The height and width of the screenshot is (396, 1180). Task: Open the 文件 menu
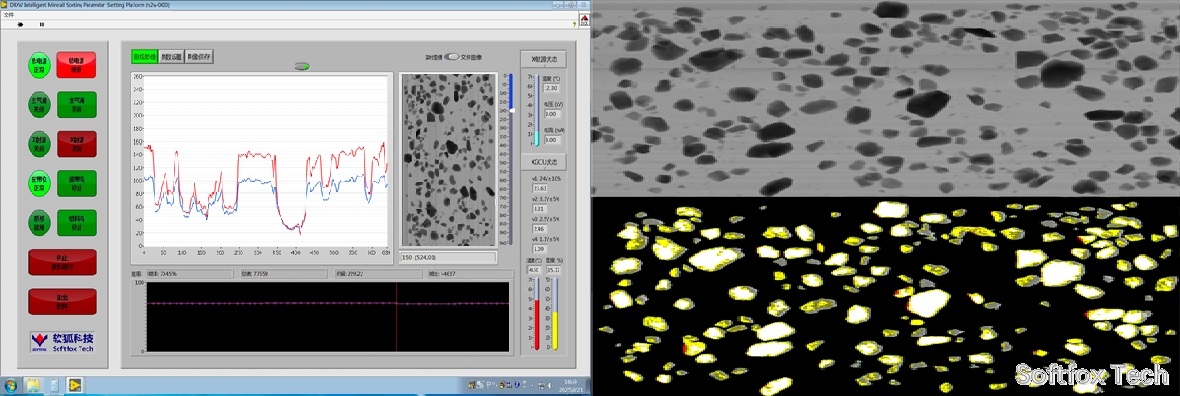coord(9,14)
